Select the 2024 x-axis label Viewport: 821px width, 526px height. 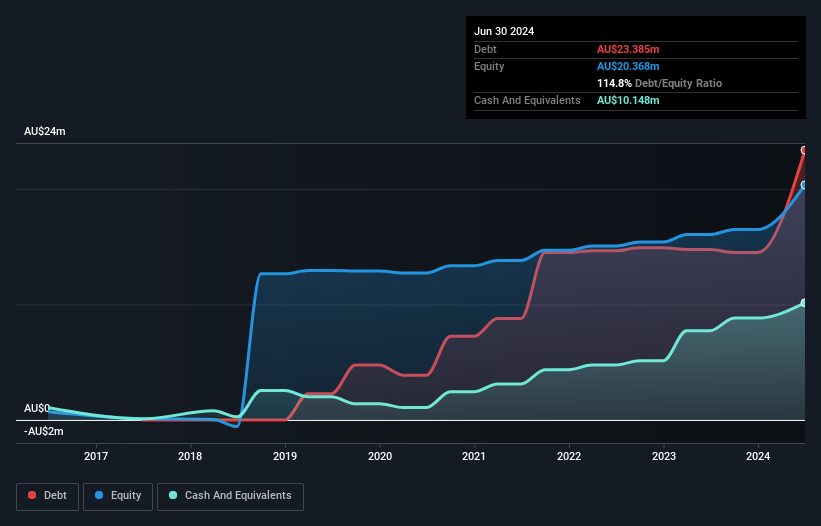[x=758, y=456]
